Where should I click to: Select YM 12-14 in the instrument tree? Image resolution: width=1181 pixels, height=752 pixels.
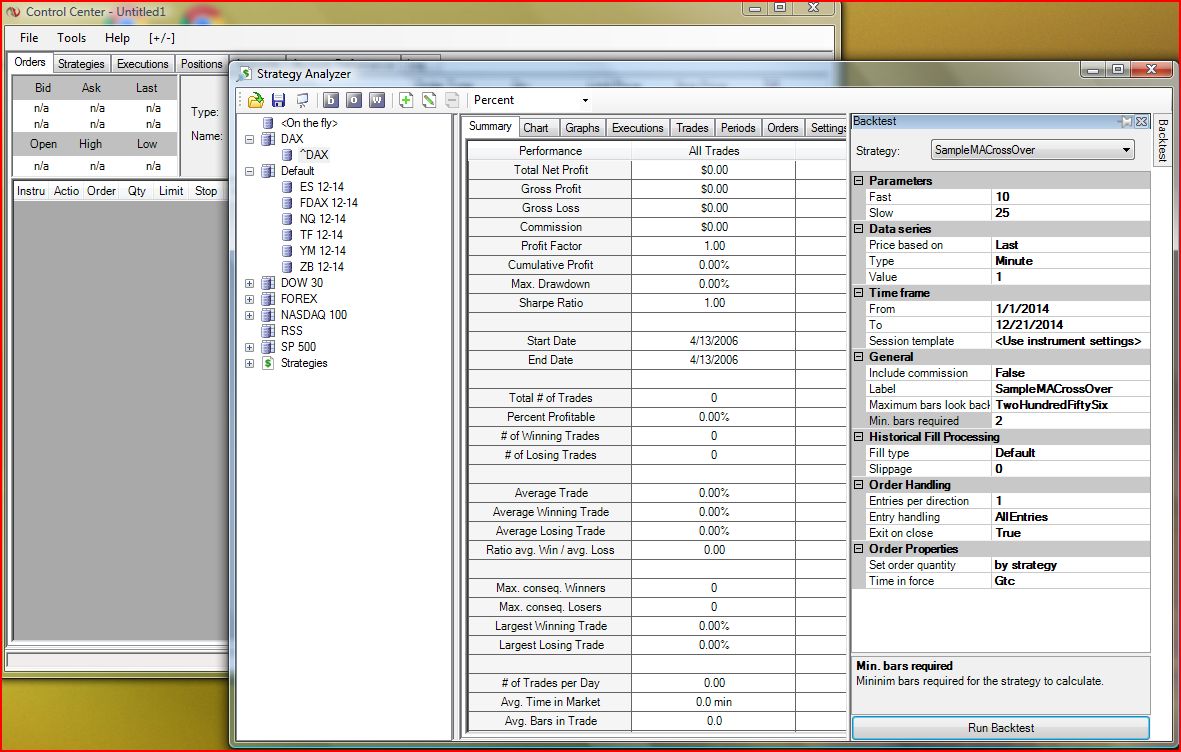pyautogui.click(x=322, y=250)
